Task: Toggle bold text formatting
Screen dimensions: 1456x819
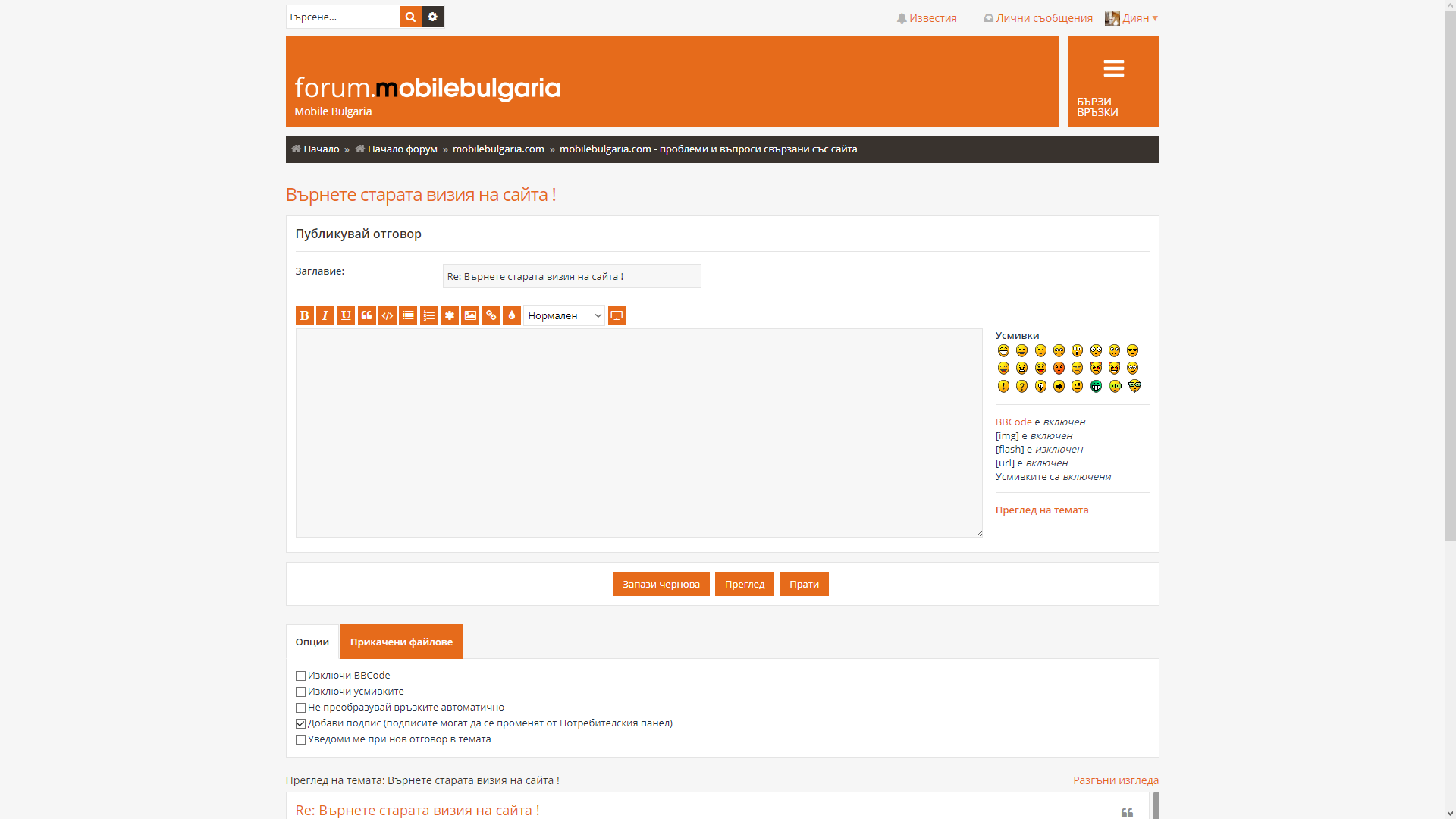Action: click(304, 315)
